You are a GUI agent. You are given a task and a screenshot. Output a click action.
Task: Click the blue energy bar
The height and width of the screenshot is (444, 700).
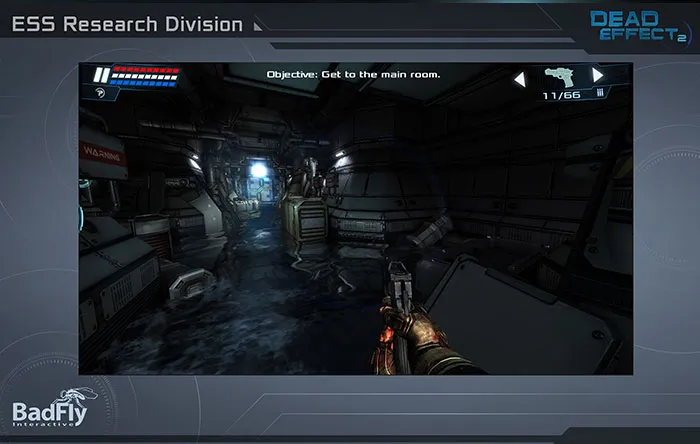click(x=143, y=83)
